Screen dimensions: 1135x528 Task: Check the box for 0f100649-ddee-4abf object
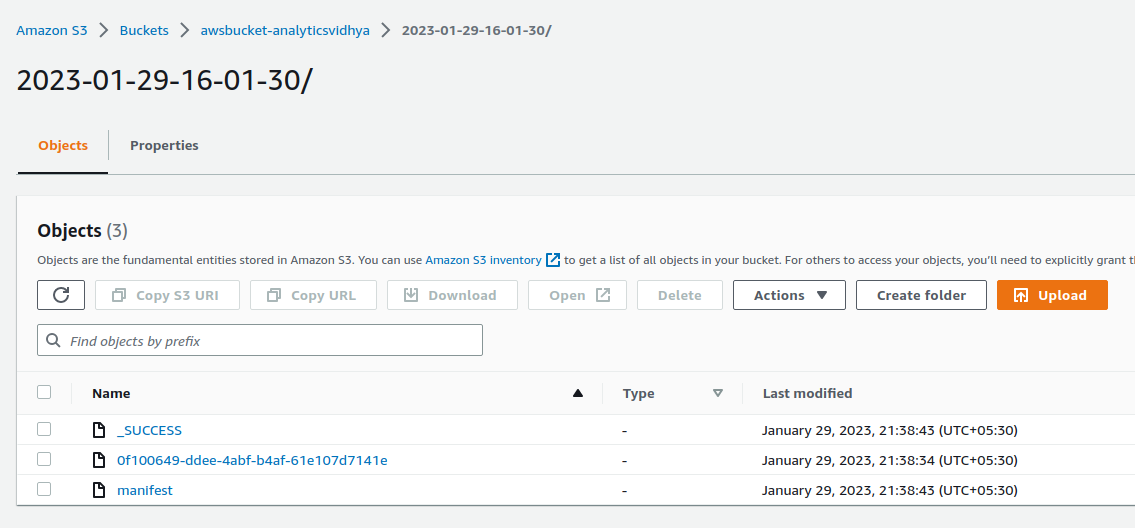pos(44,459)
